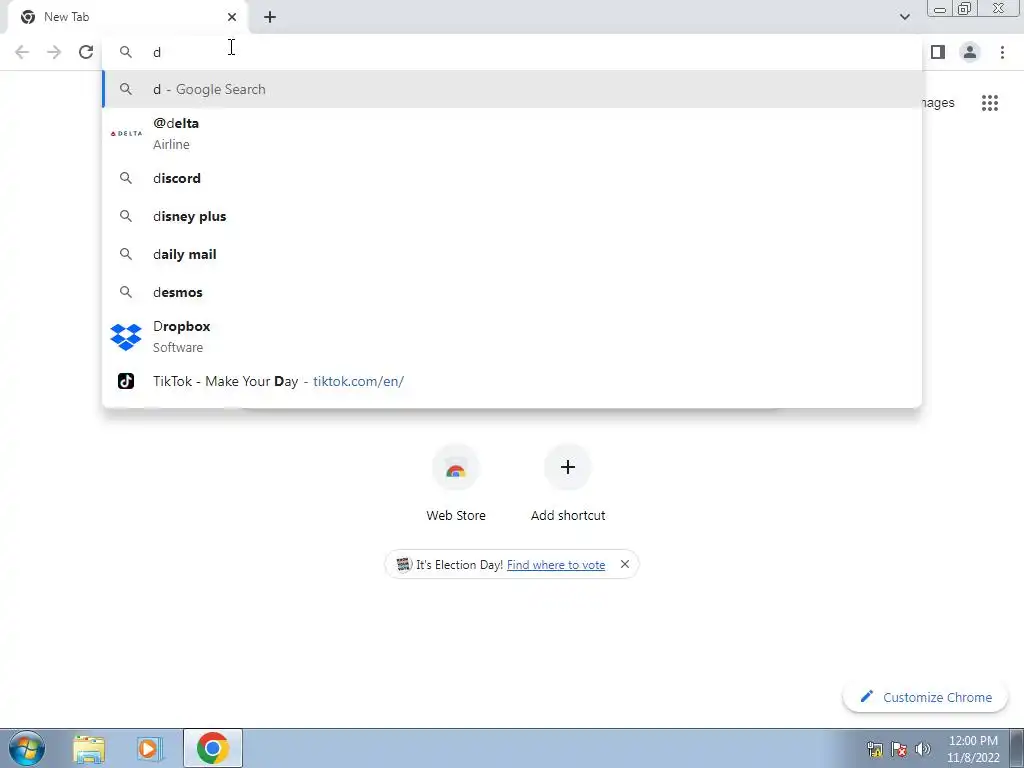This screenshot has width=1024, height=768.
Task: Pick the discord suggestion
Action: pyautogui.click(x=512, y=178)
